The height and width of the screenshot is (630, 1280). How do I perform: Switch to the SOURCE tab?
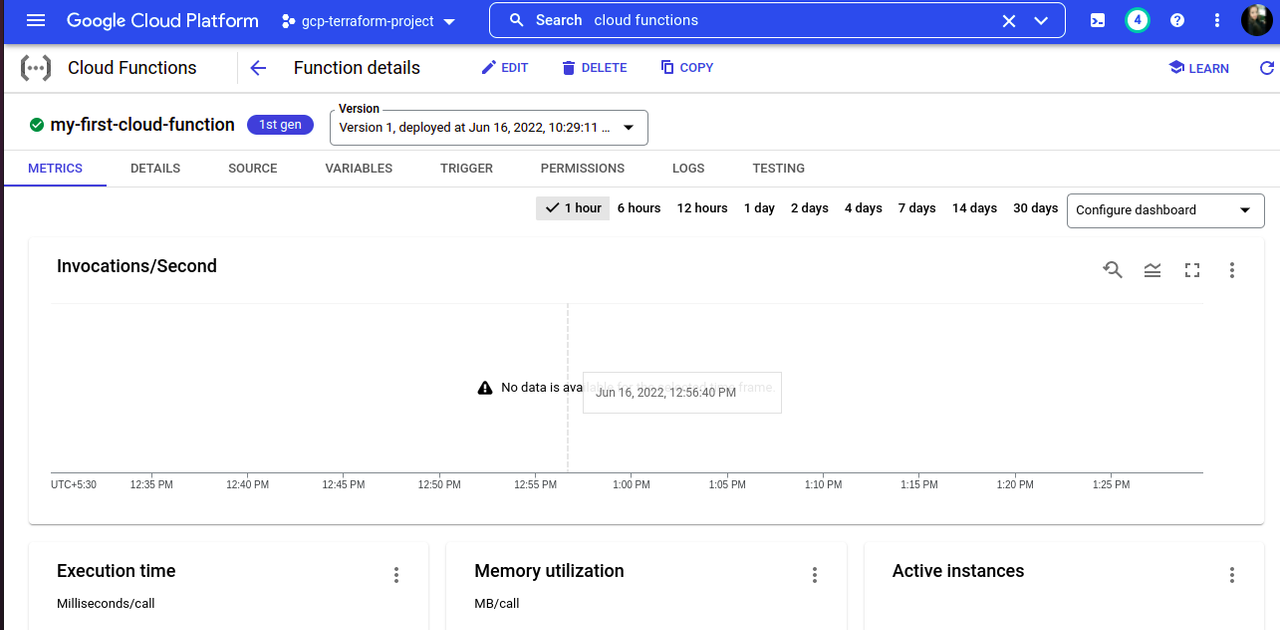click(252, 168)
